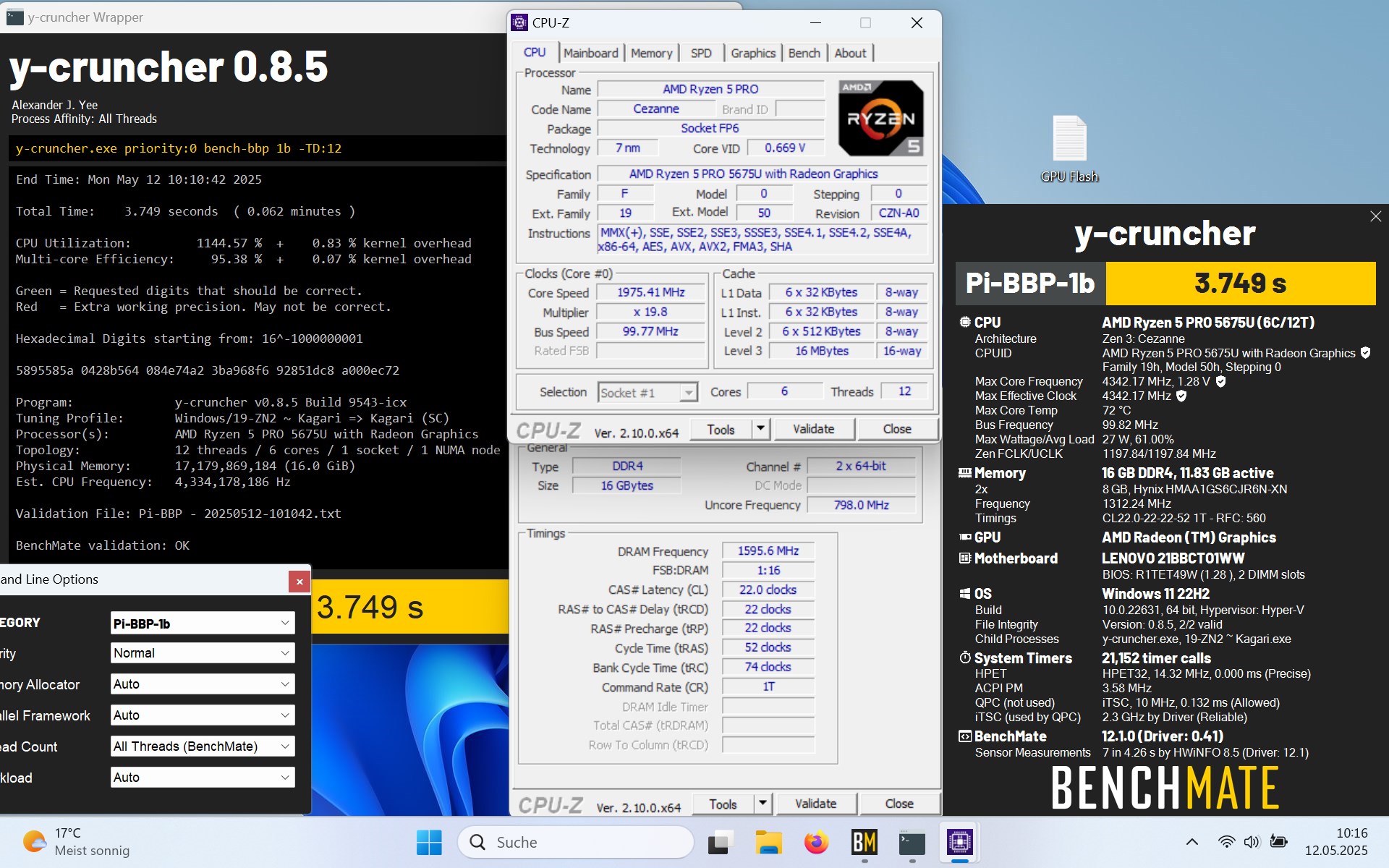Click the DRAM Frequency value 1595.6 MHz

pos(768,550)
